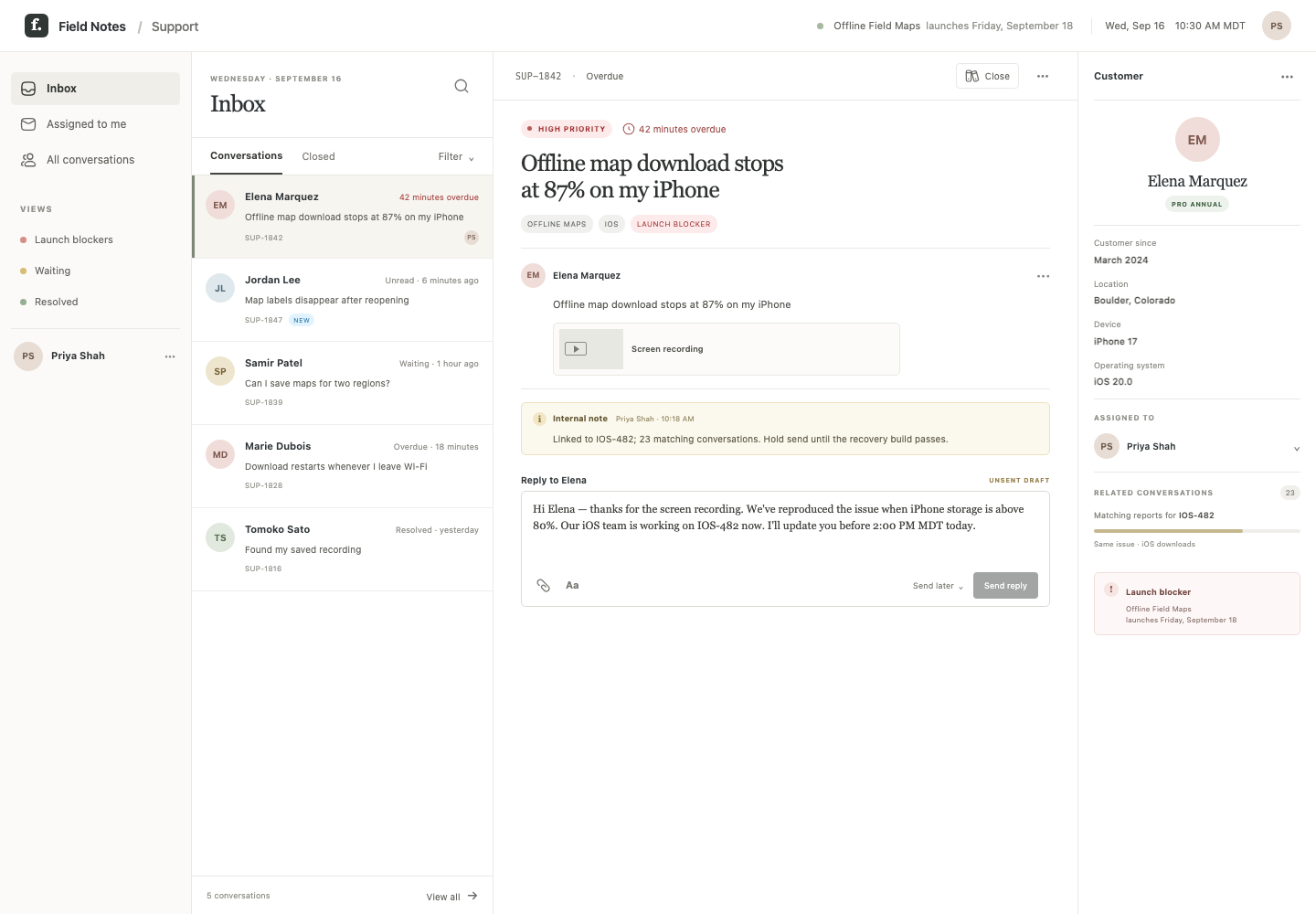The image size is (1316, 914).
Task: Click the 42 minutes overdue clock icon
Action: (x=629, y=129)
